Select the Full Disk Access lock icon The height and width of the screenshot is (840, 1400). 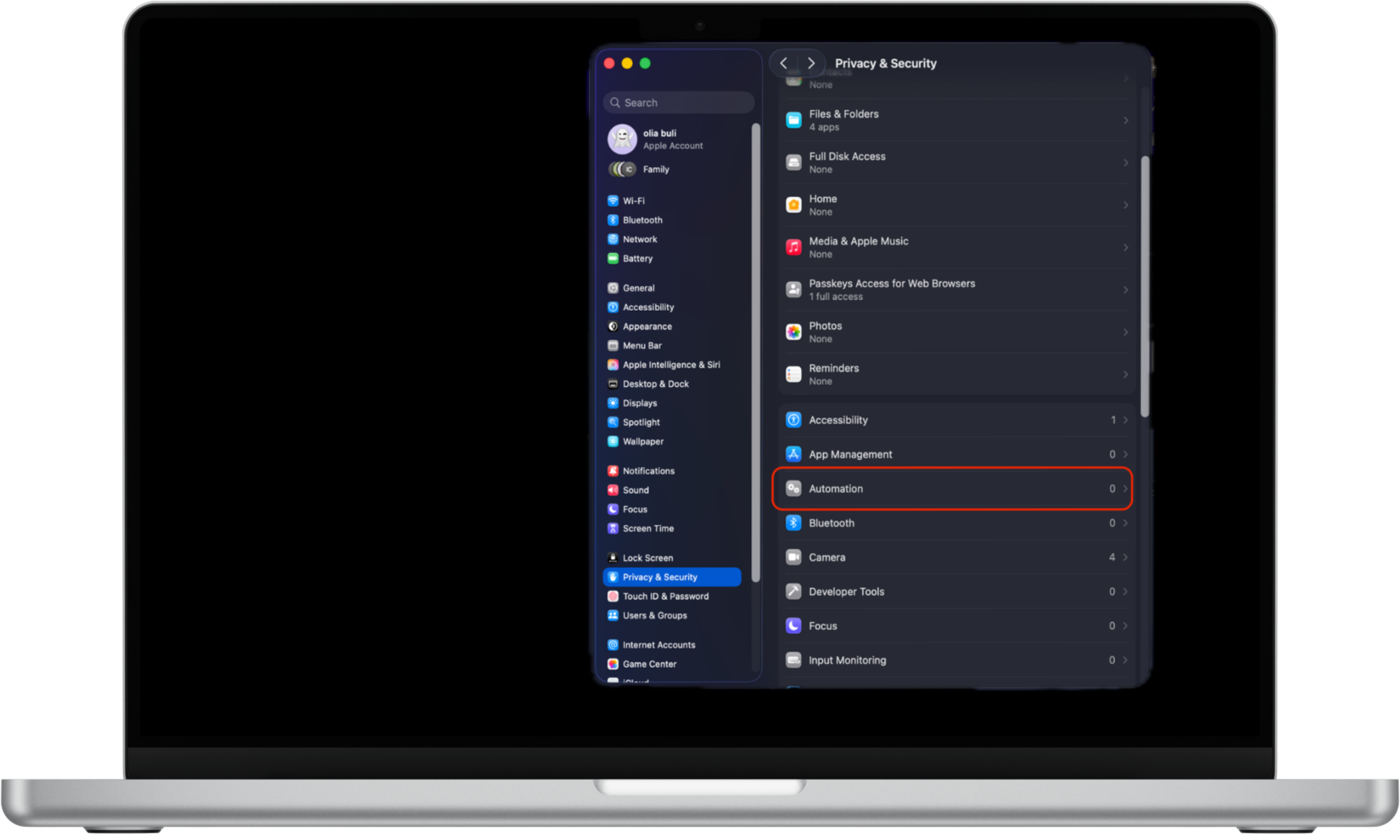pos(794,162)
